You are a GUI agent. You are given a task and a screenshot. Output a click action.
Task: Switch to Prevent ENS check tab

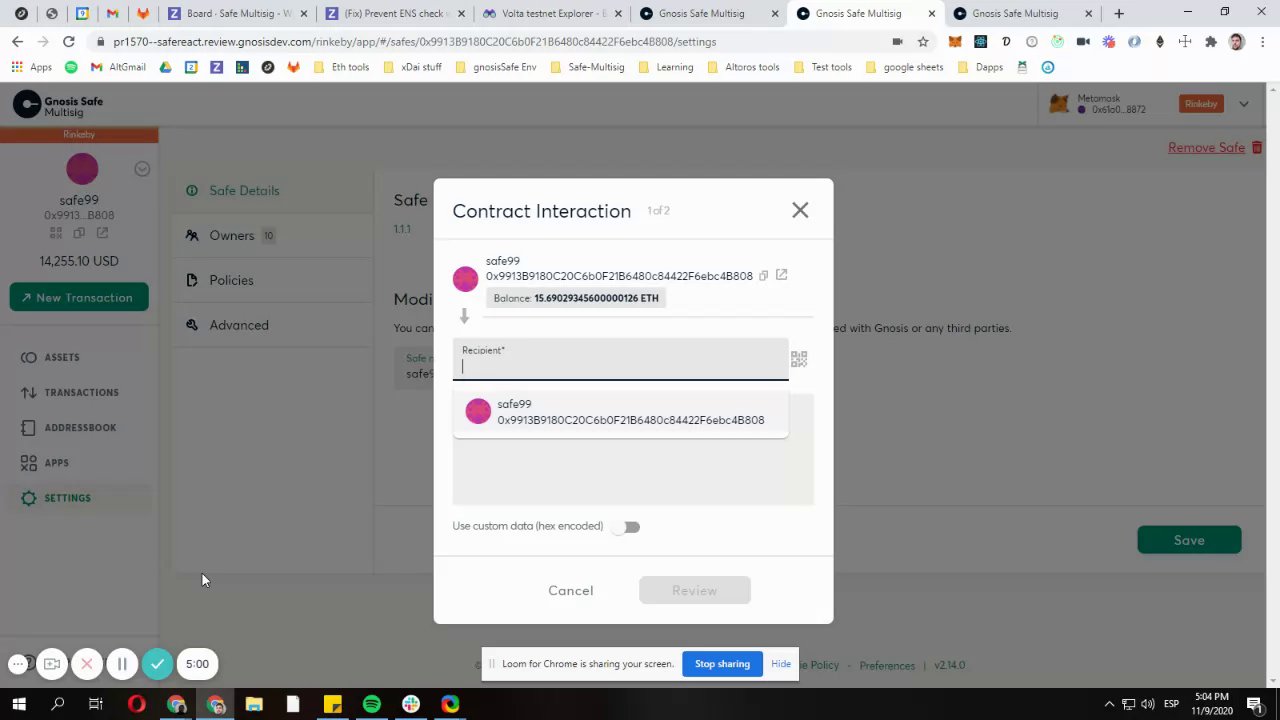pyautogui.click(x=394, y=14)
